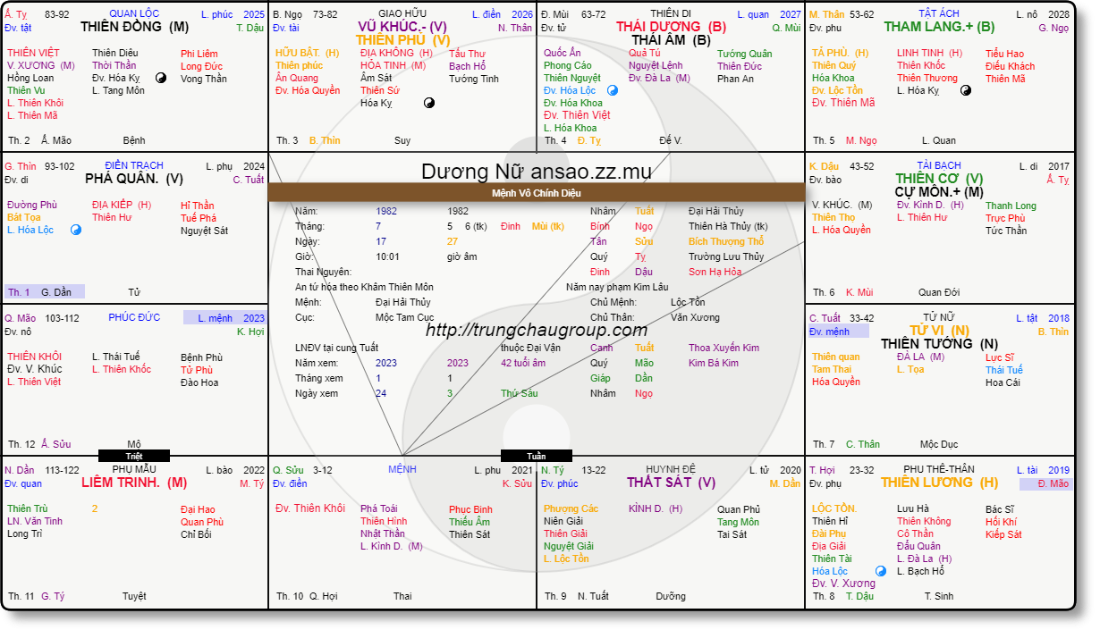
Task: Click the THẤT SÁT (V) star heading
Action: tap(671, 482)
